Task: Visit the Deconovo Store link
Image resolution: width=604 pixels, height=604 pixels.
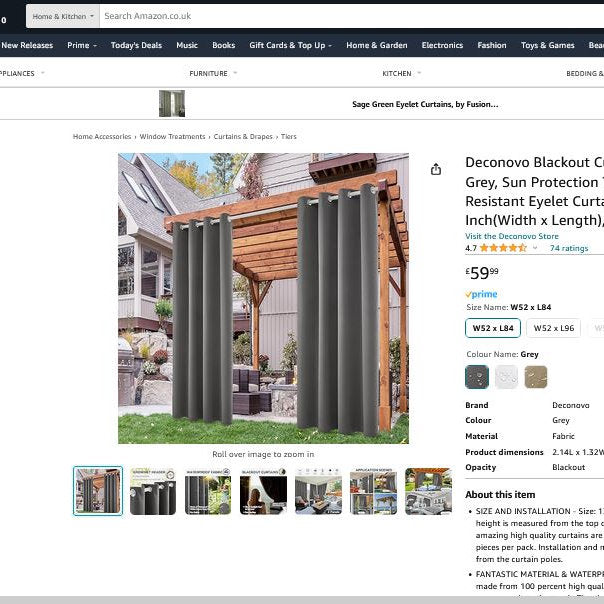Action: pyautogui.click(x=511, y=236)
